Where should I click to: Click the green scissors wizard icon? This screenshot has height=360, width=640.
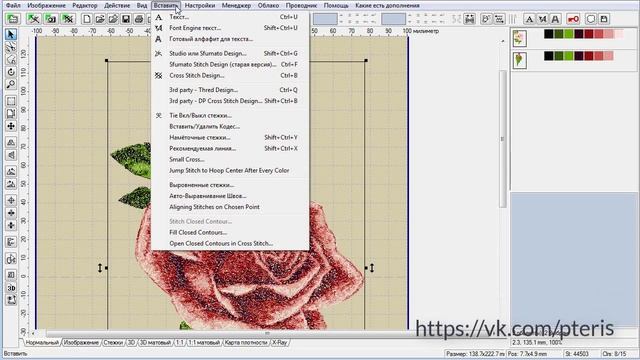click(x=33, y=19)
